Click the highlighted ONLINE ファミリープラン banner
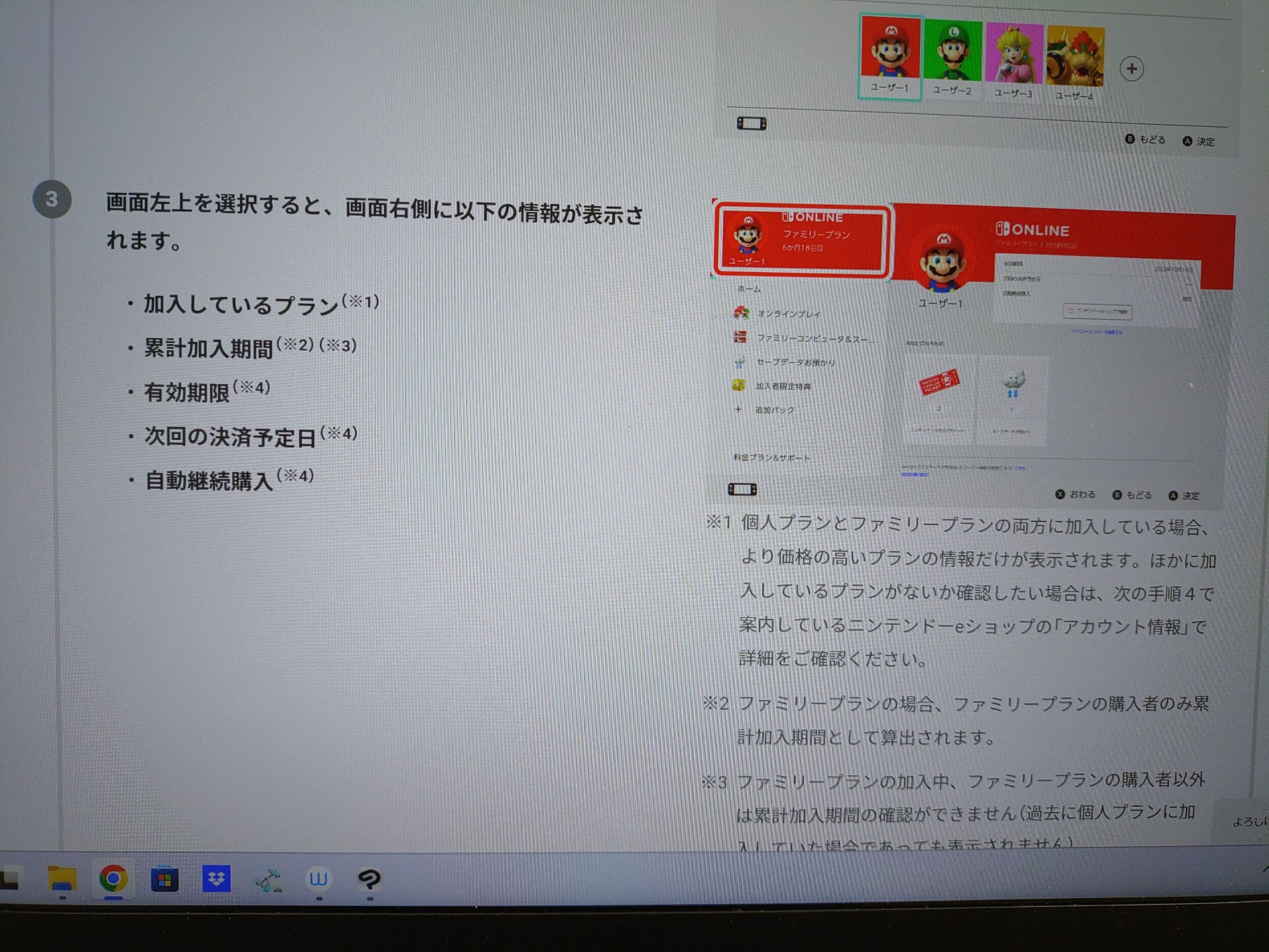 tap(802, 240)
